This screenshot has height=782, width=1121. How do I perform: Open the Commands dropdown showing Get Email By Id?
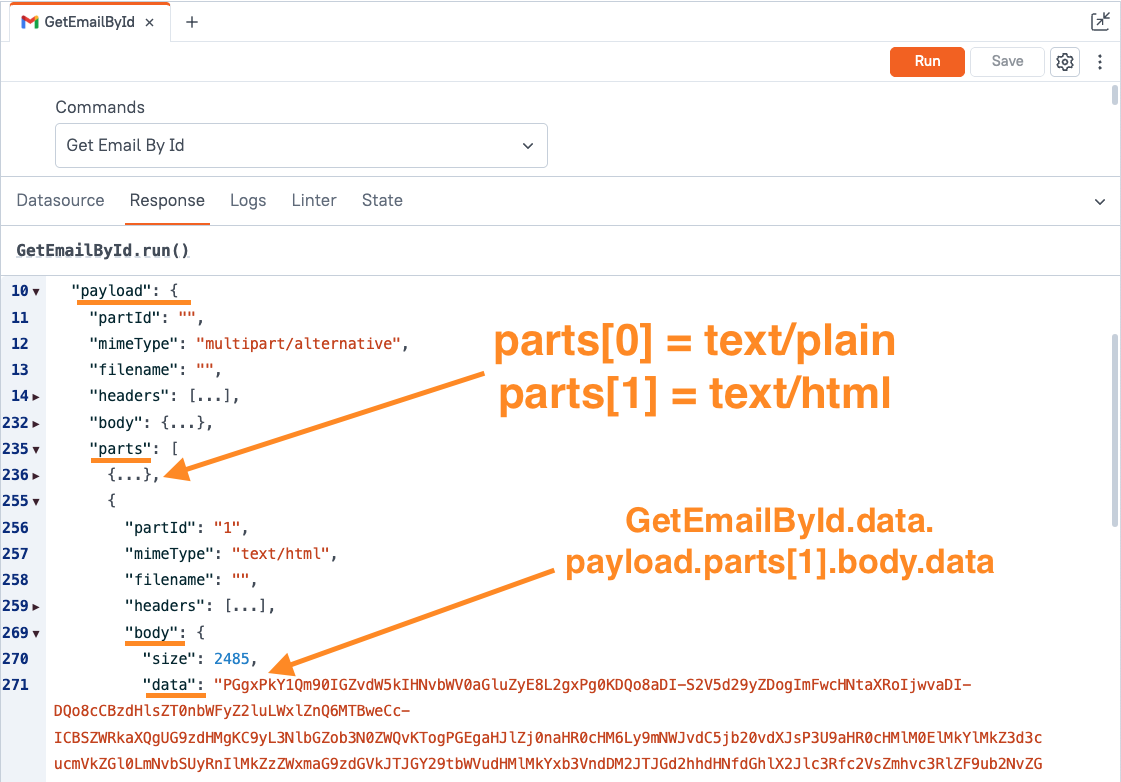point(301,145)
